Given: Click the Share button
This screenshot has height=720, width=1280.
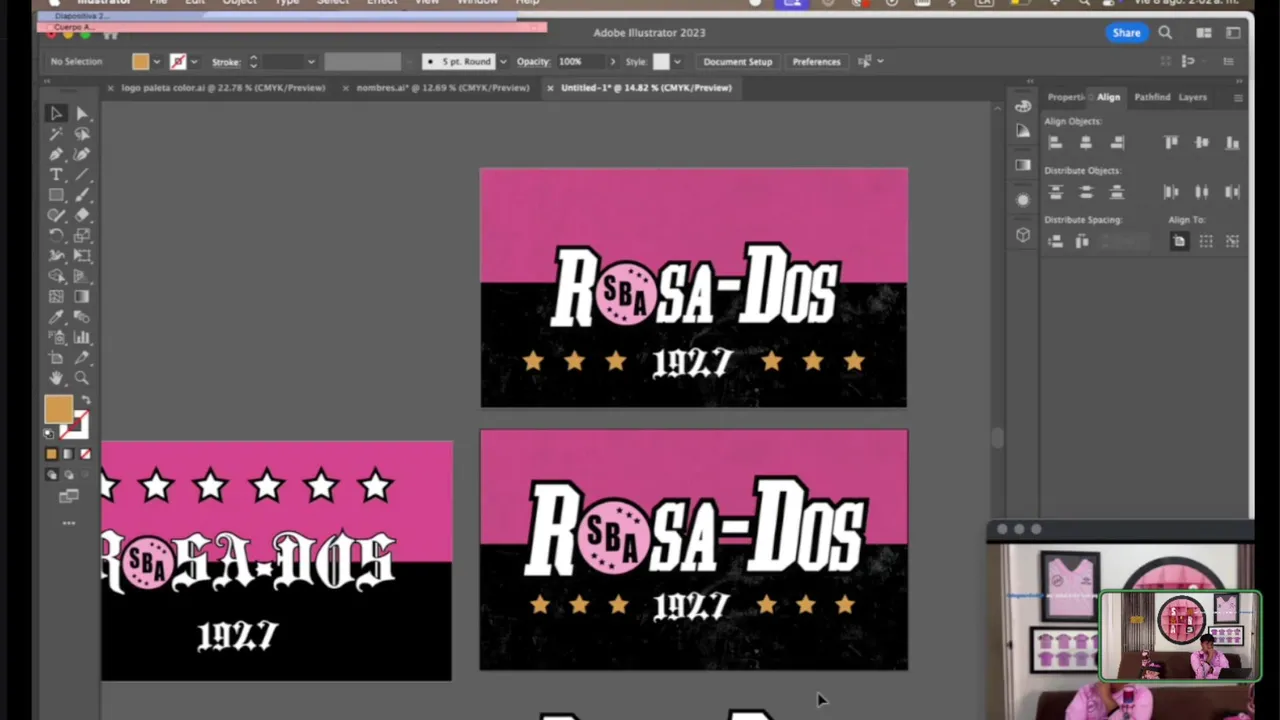Looking at the screenshot, I should pos(1126,33).
